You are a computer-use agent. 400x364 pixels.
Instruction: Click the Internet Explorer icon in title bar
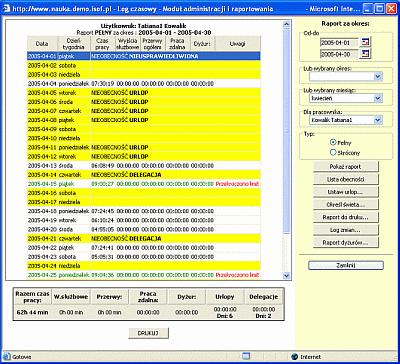(x=6, y=9)
